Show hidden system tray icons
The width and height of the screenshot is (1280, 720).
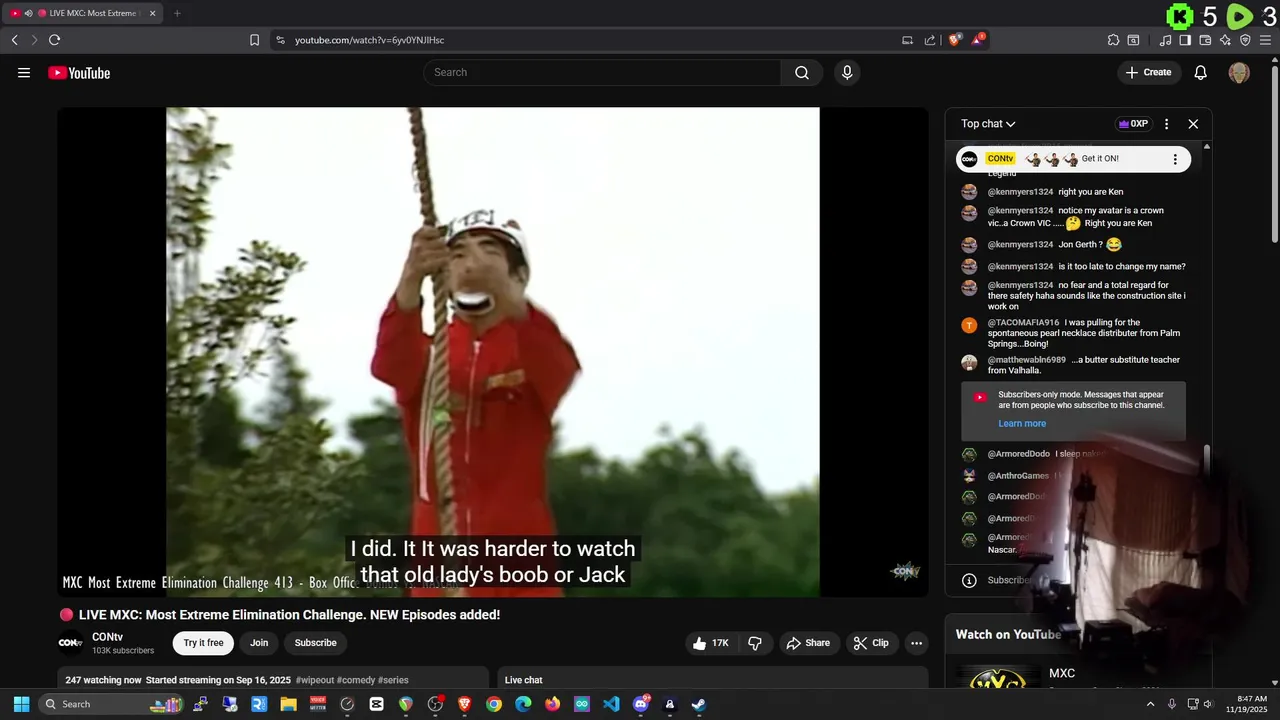[1150, 704]
